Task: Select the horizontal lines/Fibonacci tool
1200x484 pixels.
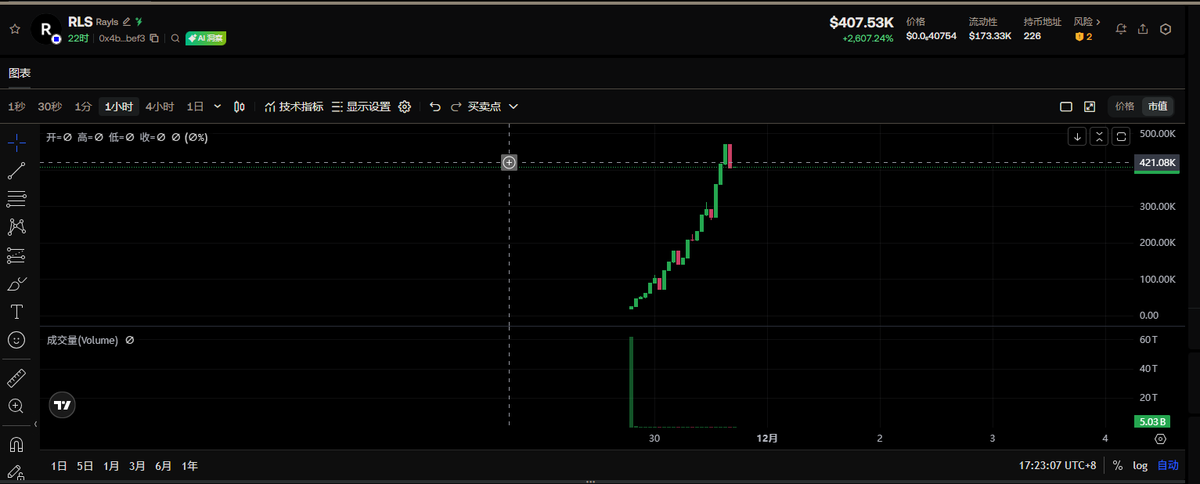Action: click(x=16, y=198)
